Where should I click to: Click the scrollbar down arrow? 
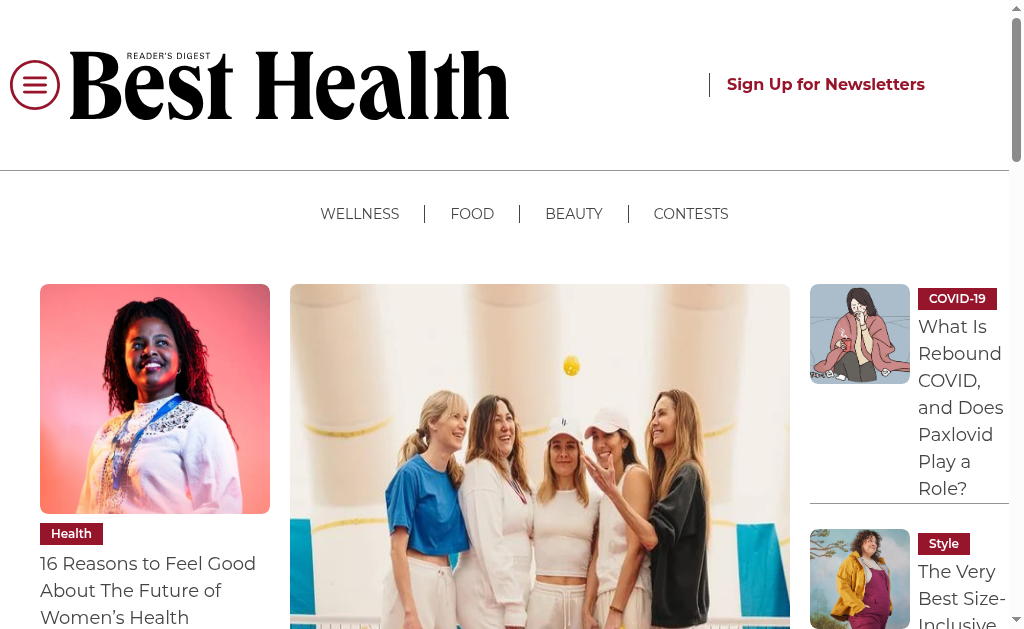(x=1016, y=620)
